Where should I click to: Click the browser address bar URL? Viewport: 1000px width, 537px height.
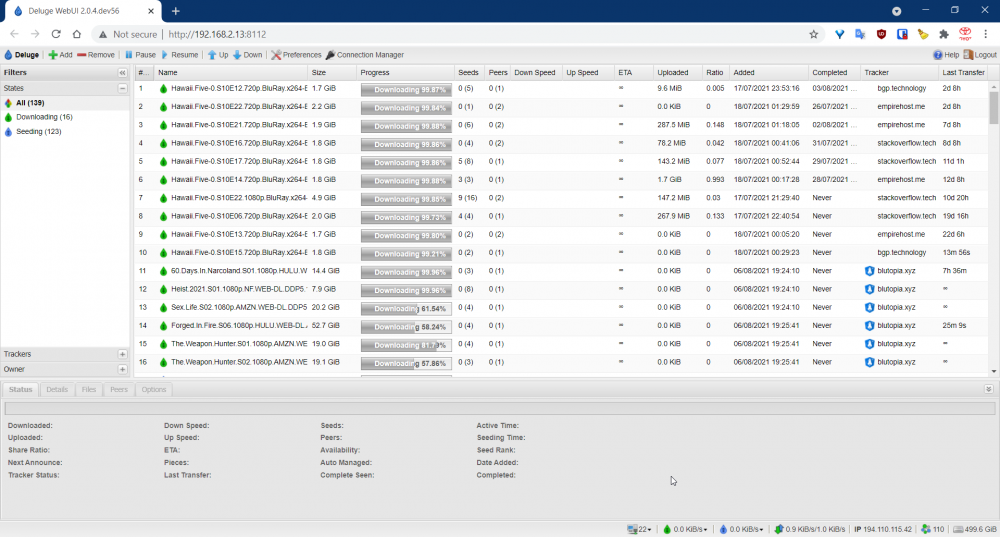[x=217, y=34]
